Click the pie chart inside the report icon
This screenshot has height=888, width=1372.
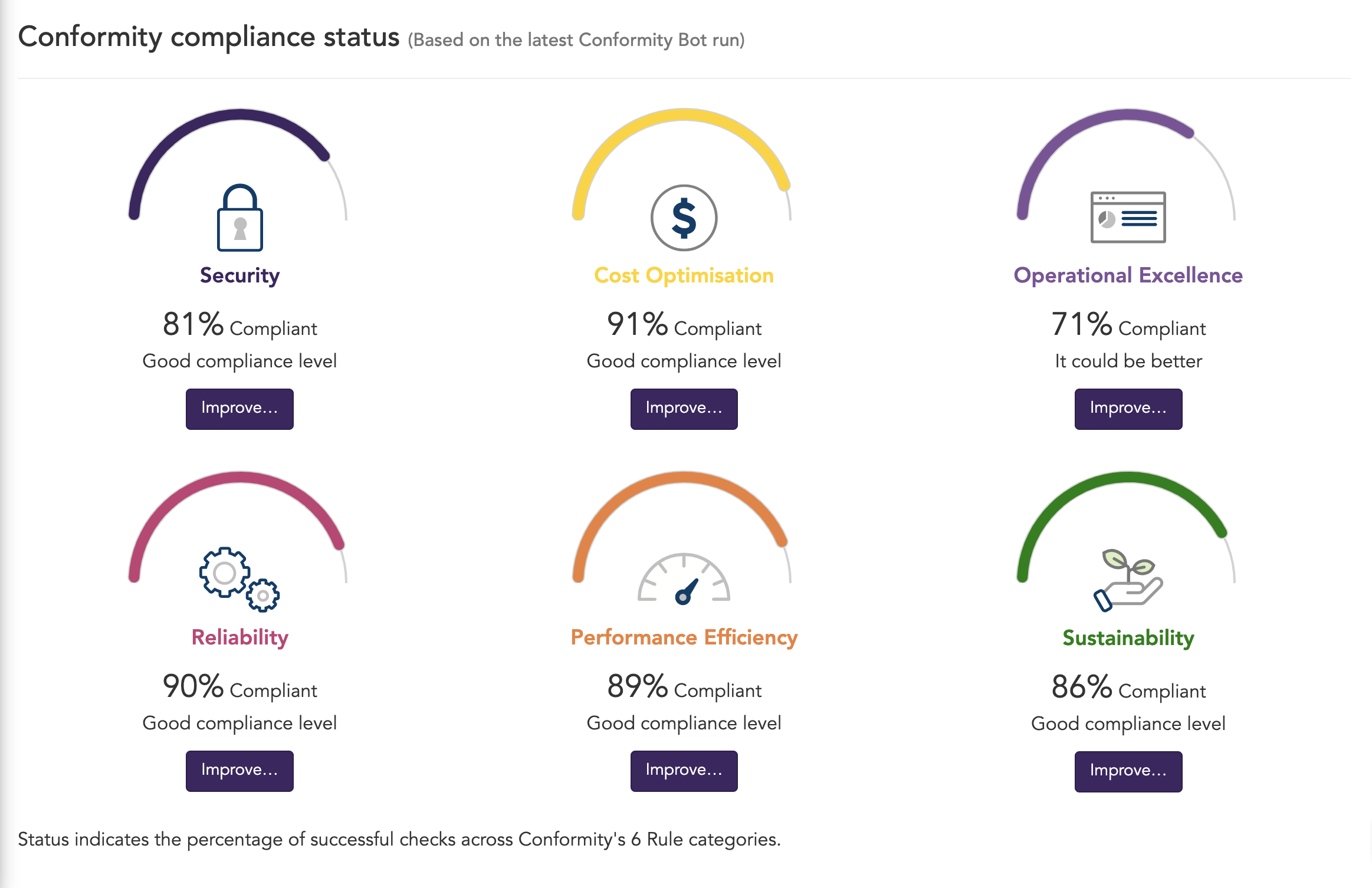tap(1107, 220)
